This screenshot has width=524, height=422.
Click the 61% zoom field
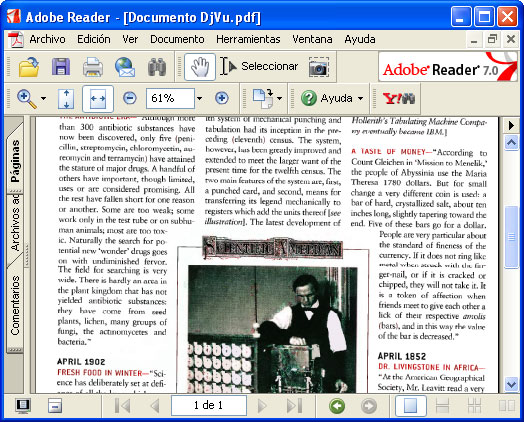(x=170, y=98)
